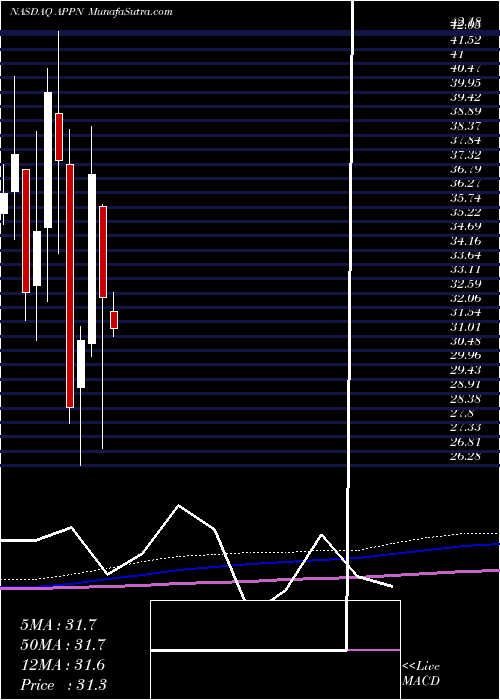500x700 pixels.
Task: Click the 26.28 price axis label
Action: pyautogui.click(x=467, y=456)
